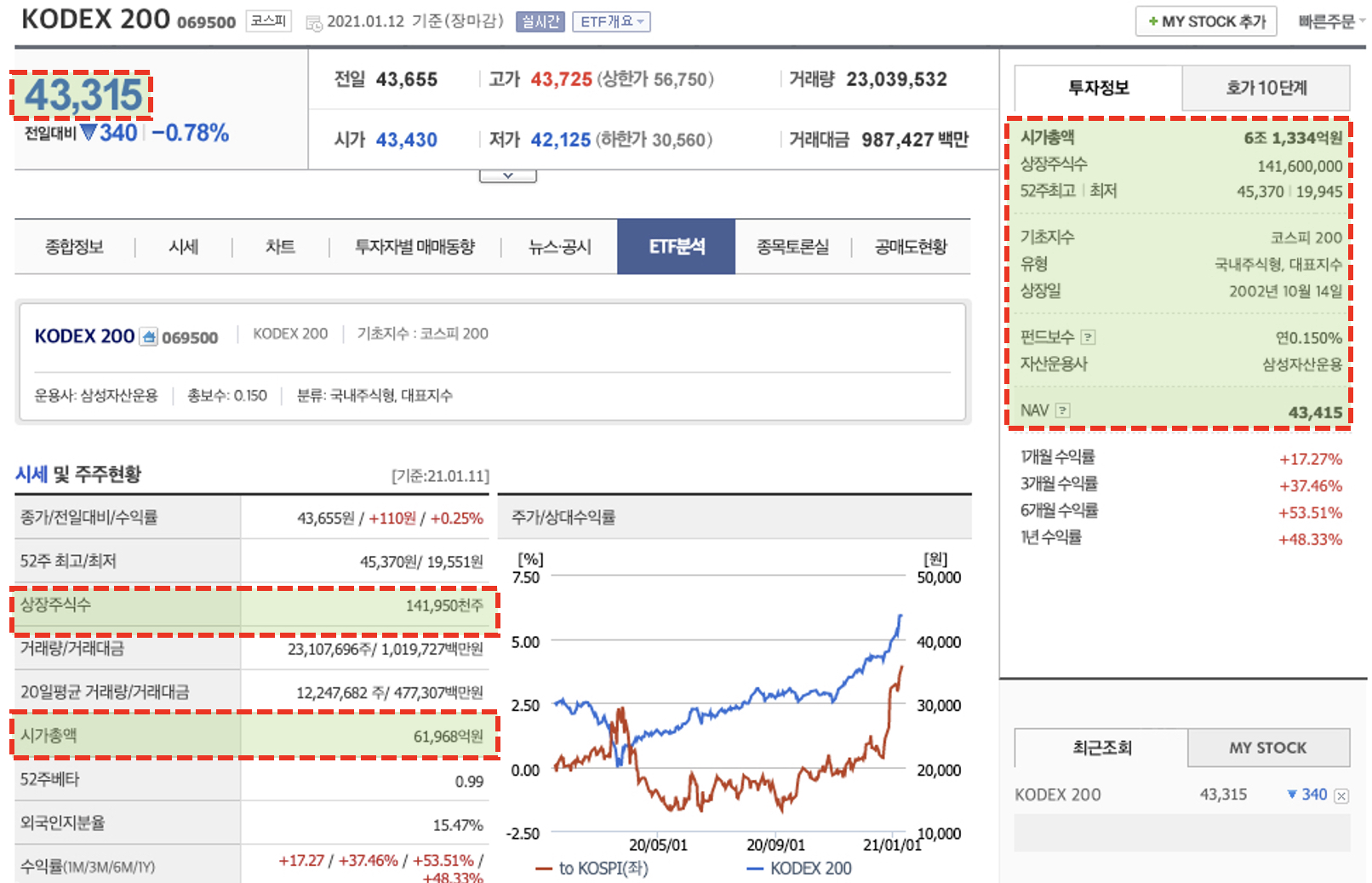This screenshot has width=1372, height=883.
Task: Open the 투자자별 매매동향 tab
Action: pyautogui.click(x=414, y=247)
